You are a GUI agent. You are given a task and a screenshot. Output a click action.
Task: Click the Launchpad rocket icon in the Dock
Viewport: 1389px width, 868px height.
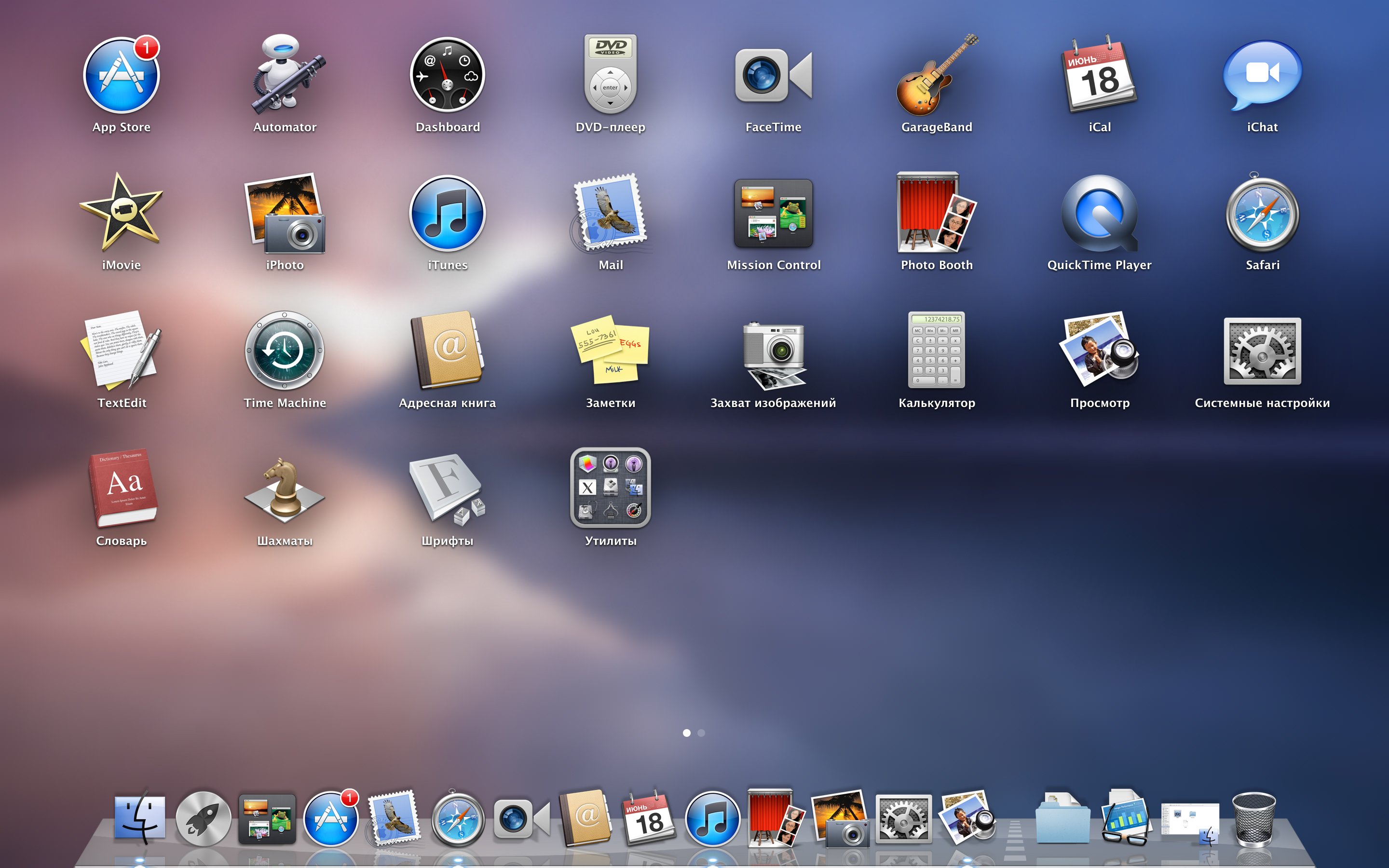point(203,819)
